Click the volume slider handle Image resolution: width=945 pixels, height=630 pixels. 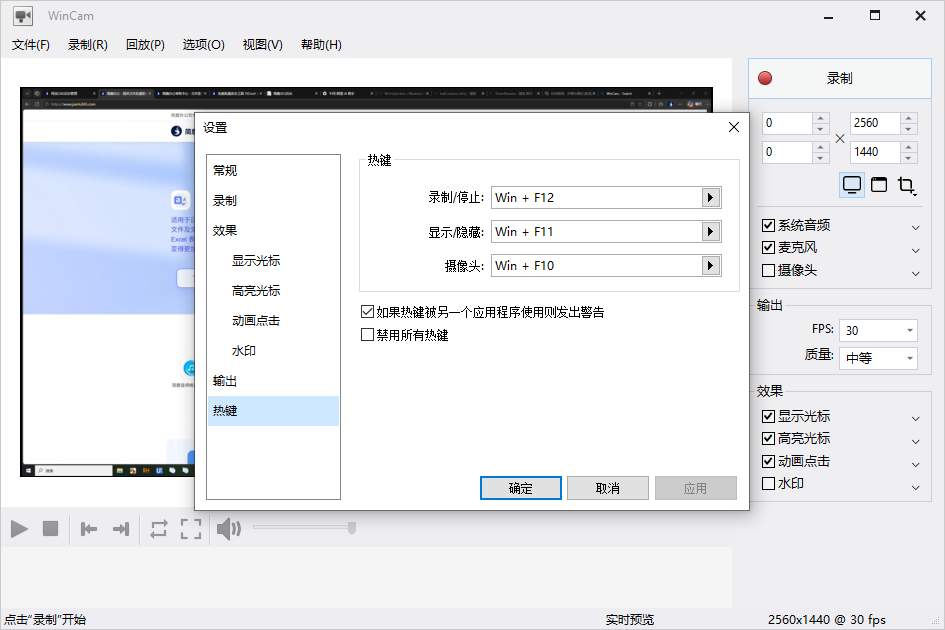coord(352,528)
